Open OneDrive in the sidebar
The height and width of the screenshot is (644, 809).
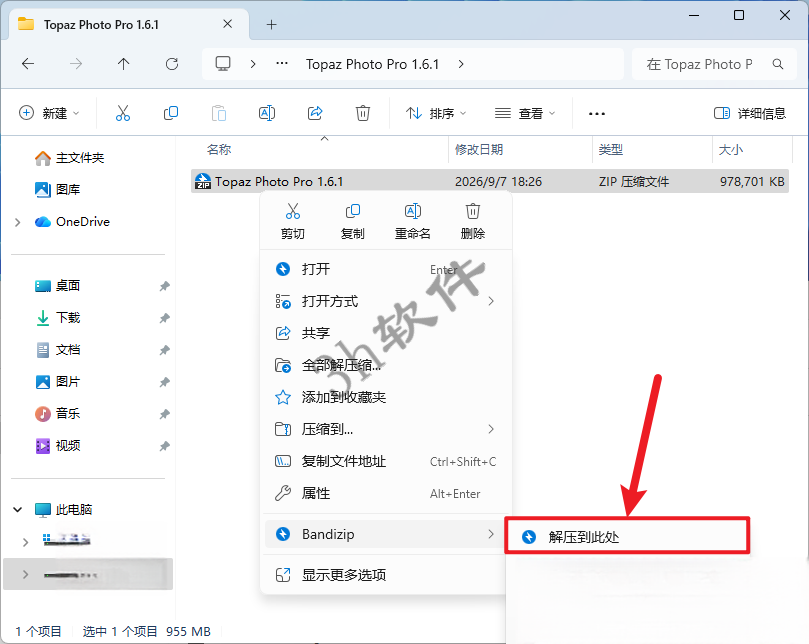click(72, 221)
